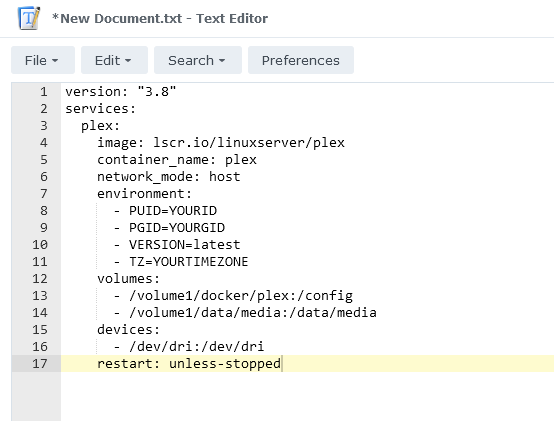Screen dimensions: 554x421
Task: Open the Preferences button
Action: [x=301, y=60]
